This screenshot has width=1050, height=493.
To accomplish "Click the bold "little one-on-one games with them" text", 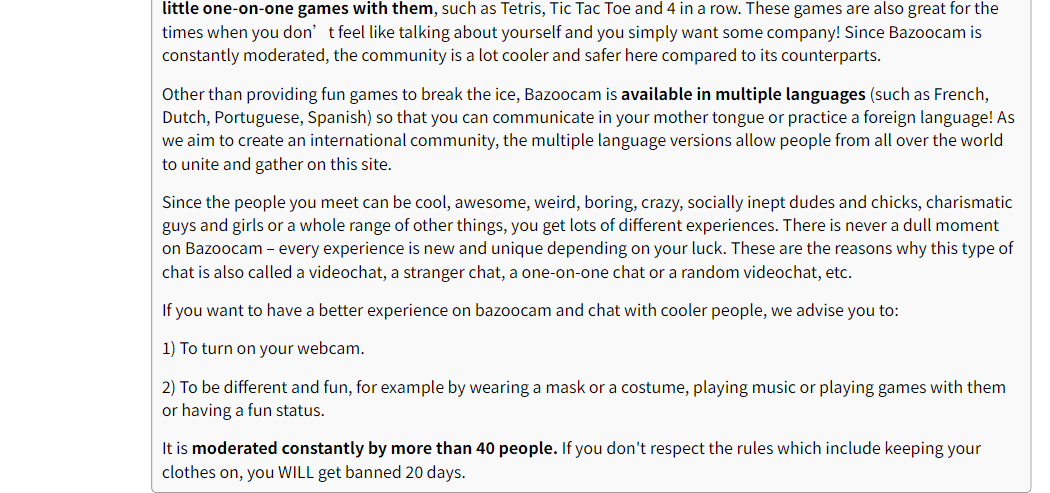I will coord(298,9).
